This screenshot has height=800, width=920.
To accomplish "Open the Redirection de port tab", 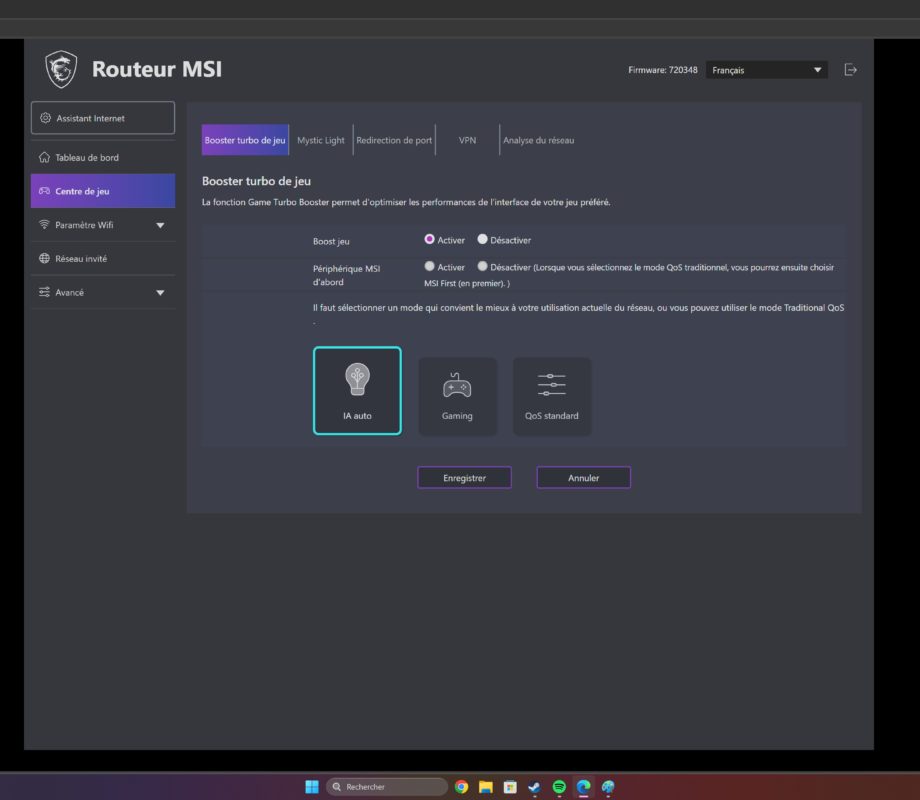I will coord(394,140).
